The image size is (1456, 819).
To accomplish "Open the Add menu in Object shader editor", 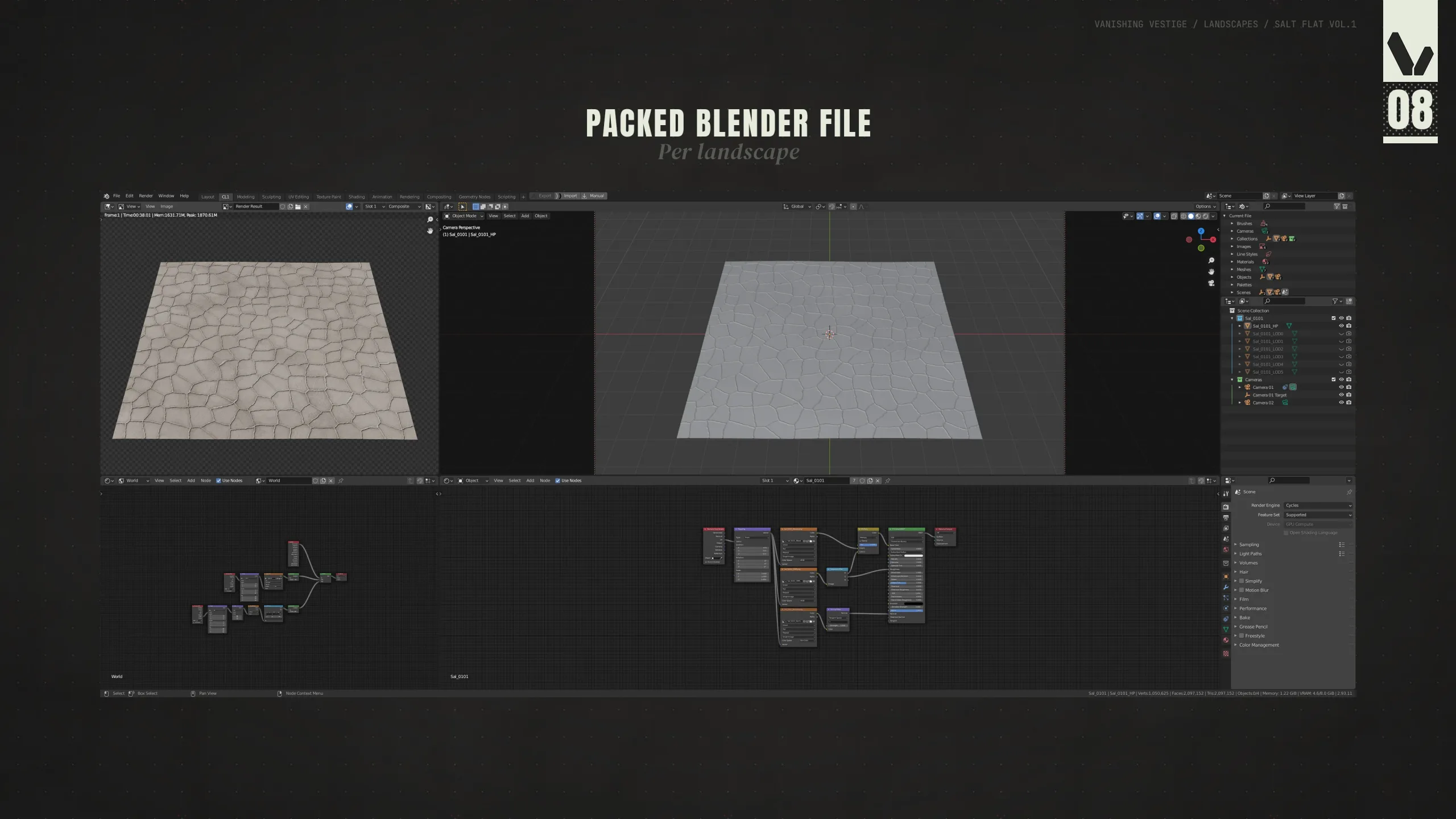I will click(x=530, y=481).
